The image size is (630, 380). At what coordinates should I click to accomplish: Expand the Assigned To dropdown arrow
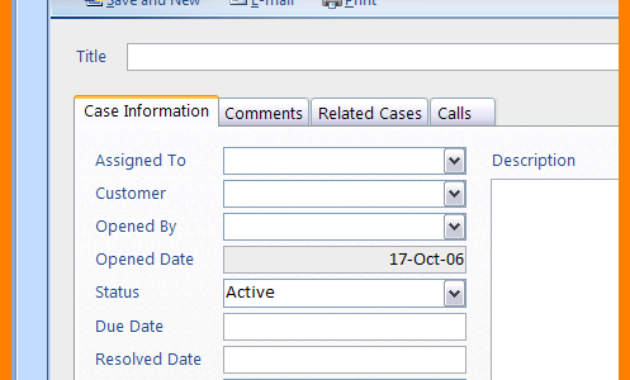tap(454, 161)
